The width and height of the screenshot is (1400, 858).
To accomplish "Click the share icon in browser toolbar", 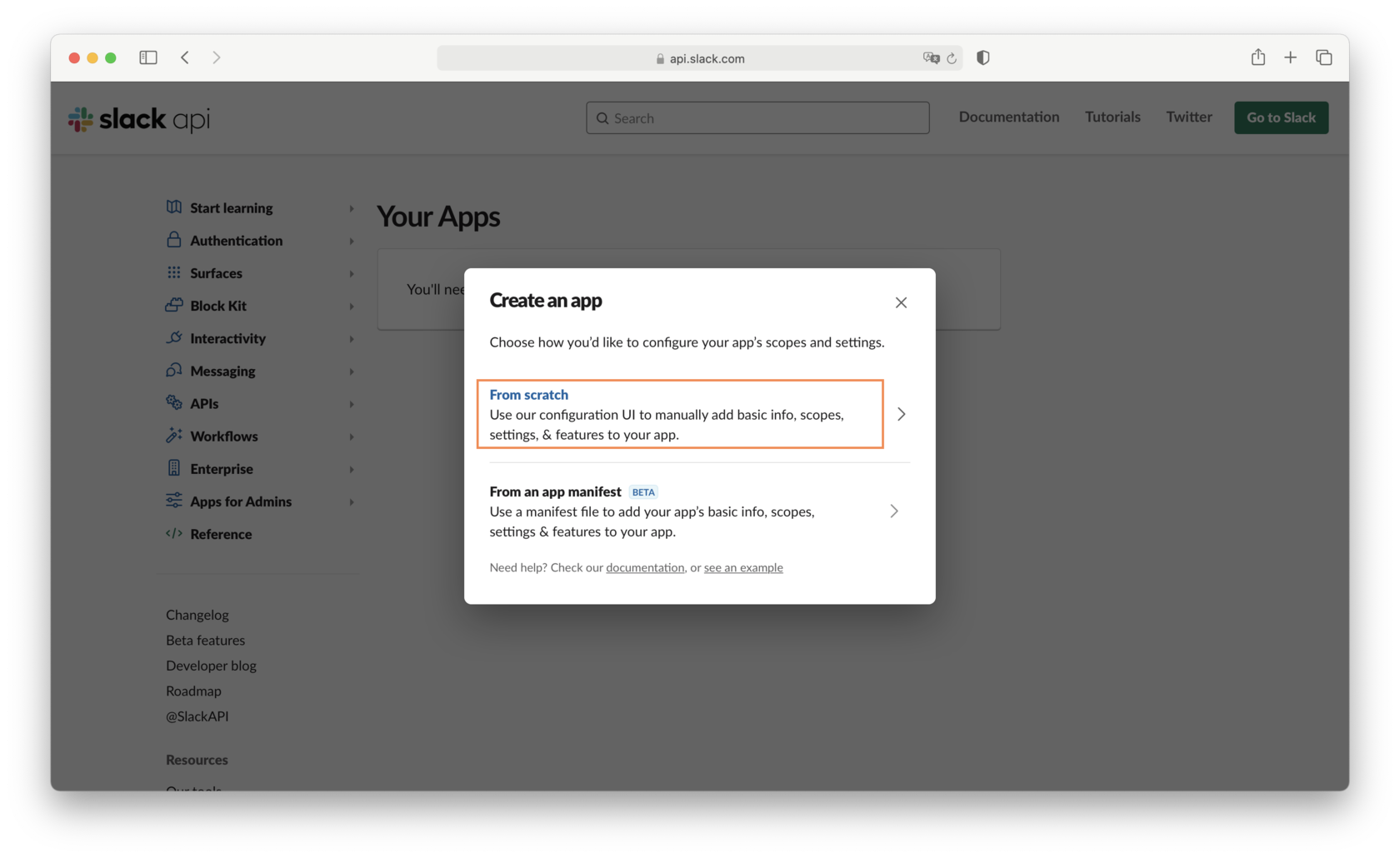I will coord(1258,57).
